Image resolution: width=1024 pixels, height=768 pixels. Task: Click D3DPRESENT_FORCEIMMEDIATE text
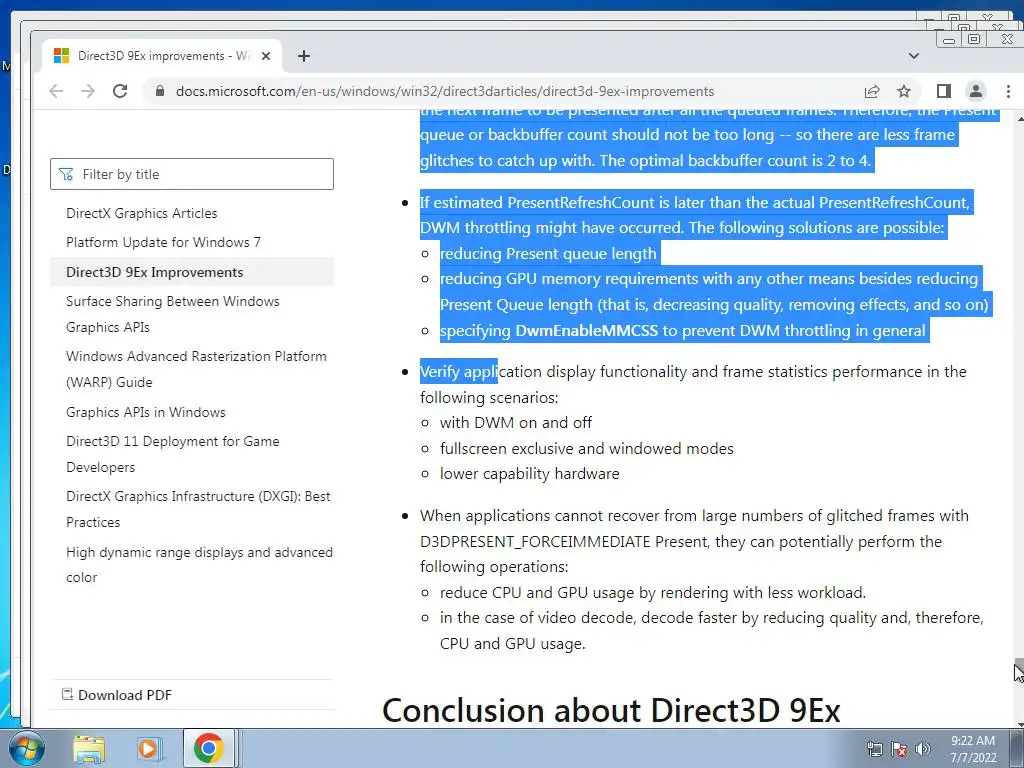coord(535,541)
